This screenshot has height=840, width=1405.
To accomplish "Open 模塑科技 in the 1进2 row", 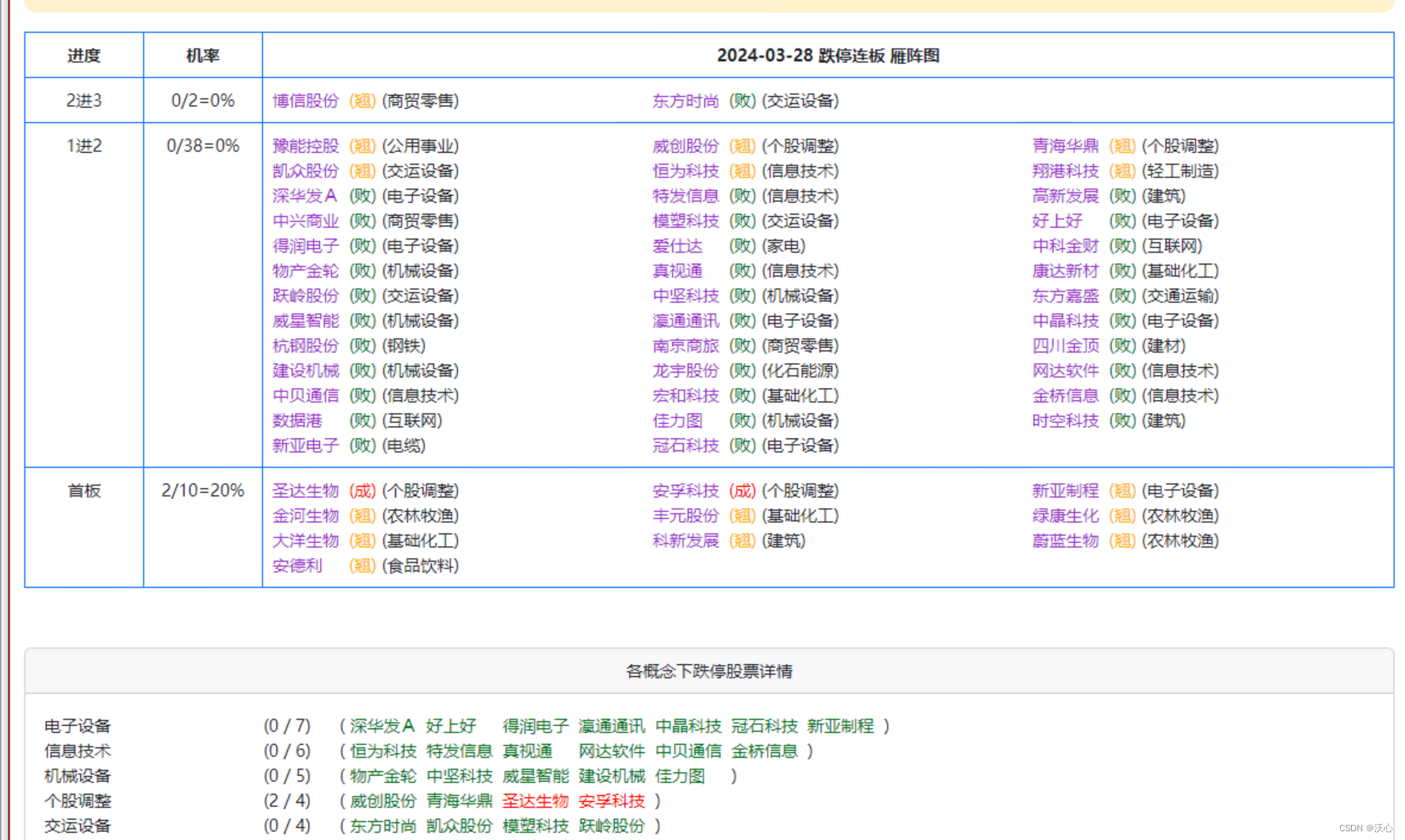I will pyautogui.click(x=685, y=221).
